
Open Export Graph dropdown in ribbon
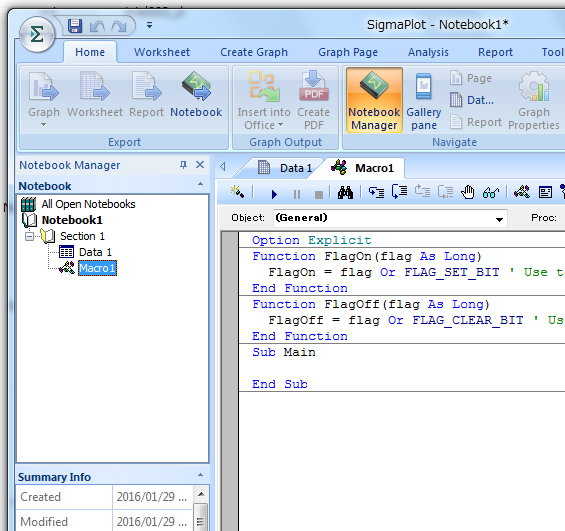[44, 99]
